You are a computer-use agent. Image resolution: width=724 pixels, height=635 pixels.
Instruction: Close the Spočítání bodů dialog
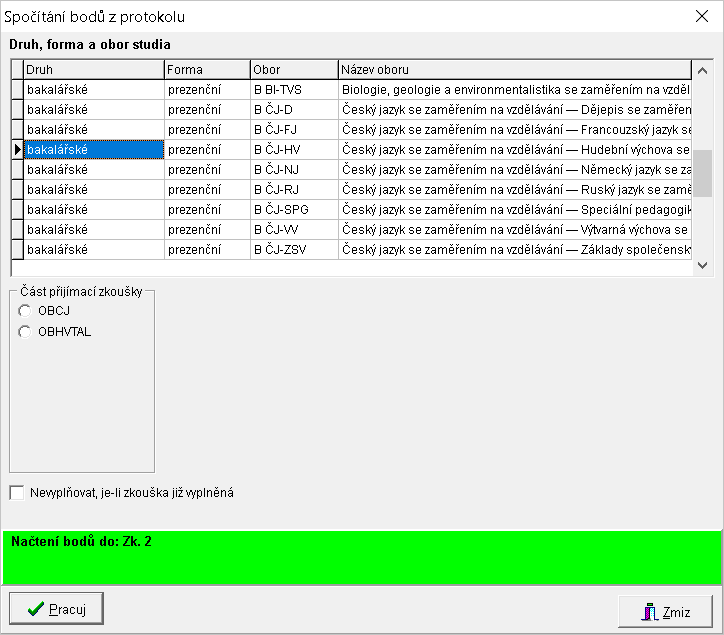pos(701,15)
